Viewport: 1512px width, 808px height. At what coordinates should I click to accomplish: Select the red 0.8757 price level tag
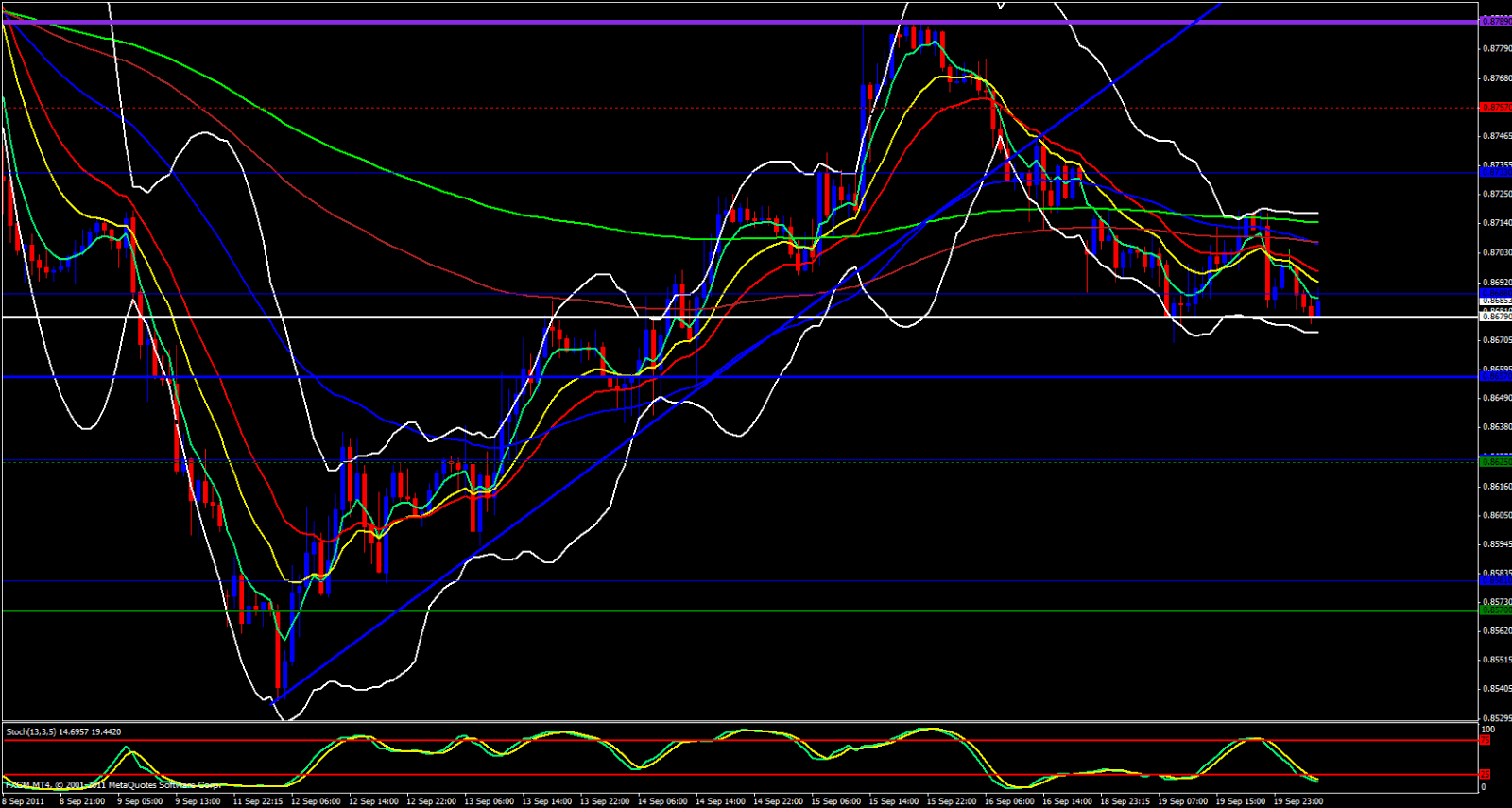[x=1494, y=108]
